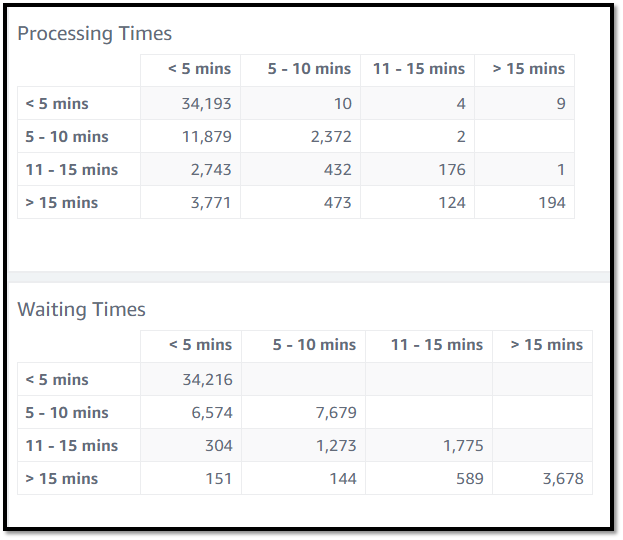Click the Waiting Times table title
Image resolution: width=623 pixels, height=540 pixels.
pyautogui.click(x=82, y=310)
